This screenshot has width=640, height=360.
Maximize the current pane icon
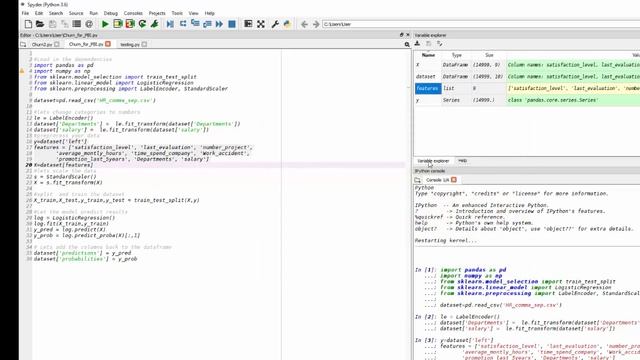(248, 24)
